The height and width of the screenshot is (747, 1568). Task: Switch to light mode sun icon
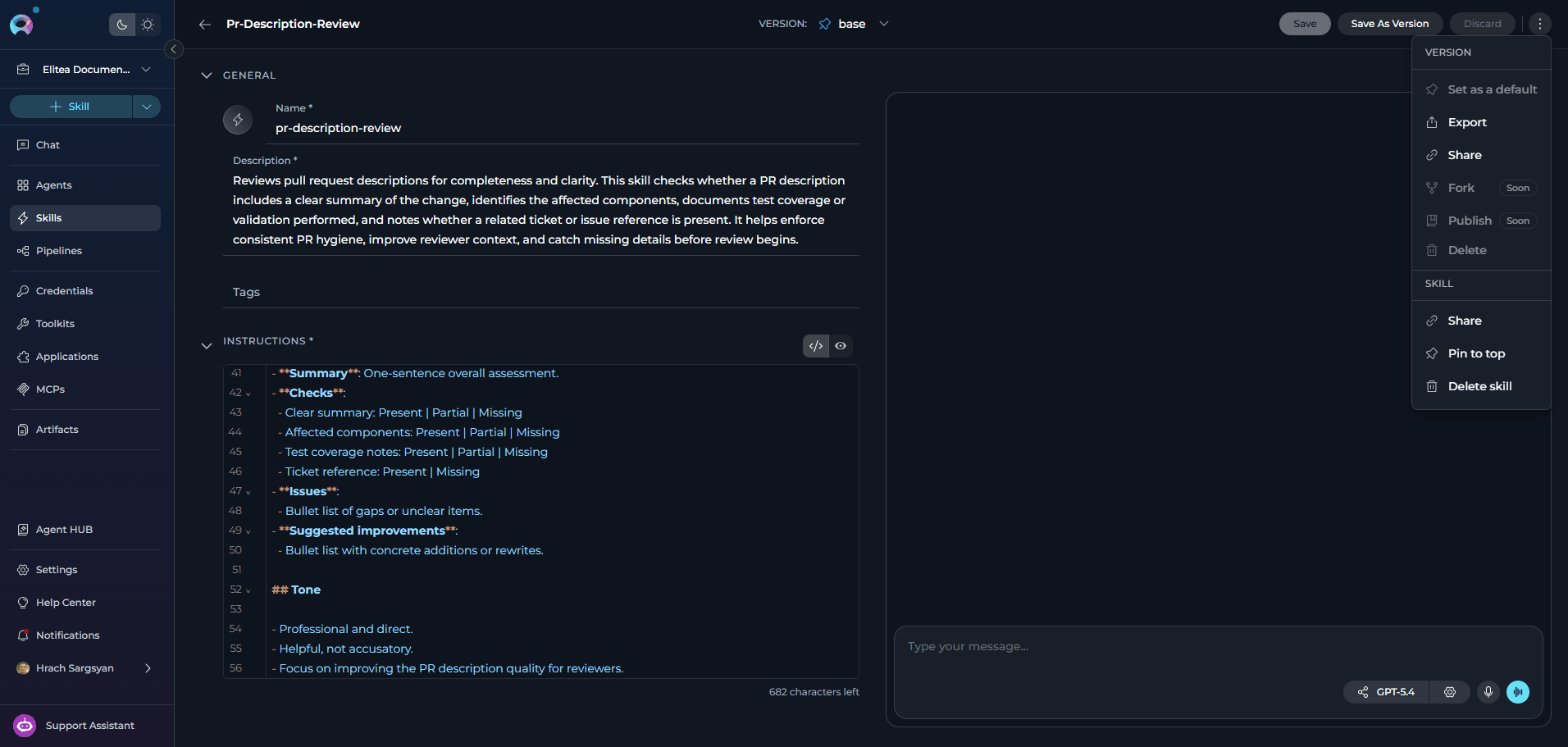[x=148, y=25]
